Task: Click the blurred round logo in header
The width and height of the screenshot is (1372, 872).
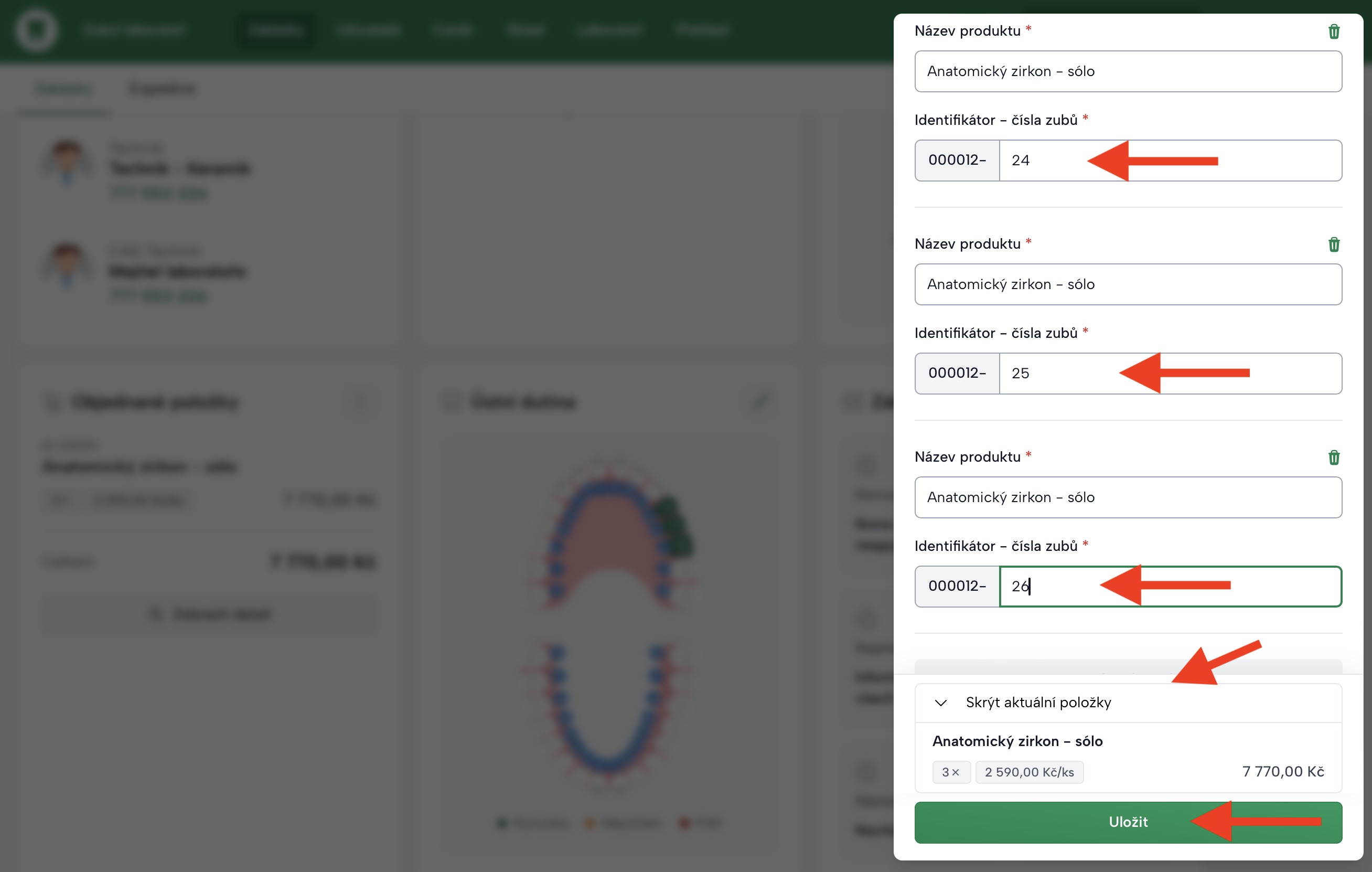Action: tap(37, 29)
